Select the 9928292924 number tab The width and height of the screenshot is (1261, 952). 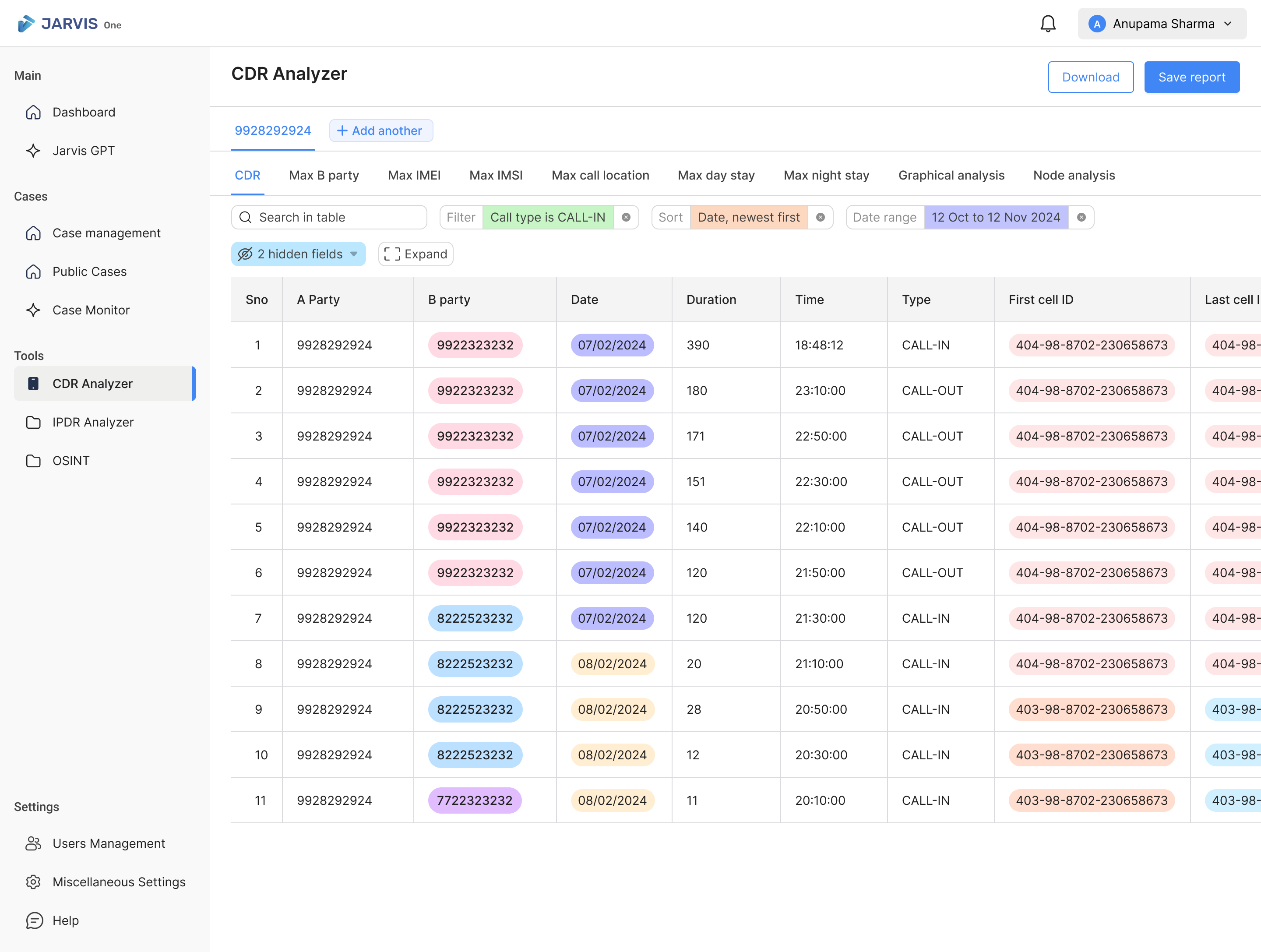pos(273,130)
